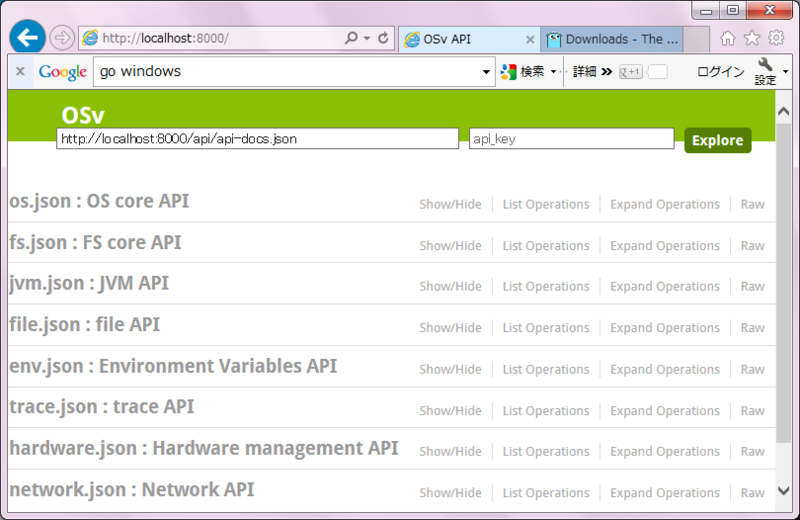Click the OSv logo heading
Viewport: 800px width, 520px height.
point(83,115)
